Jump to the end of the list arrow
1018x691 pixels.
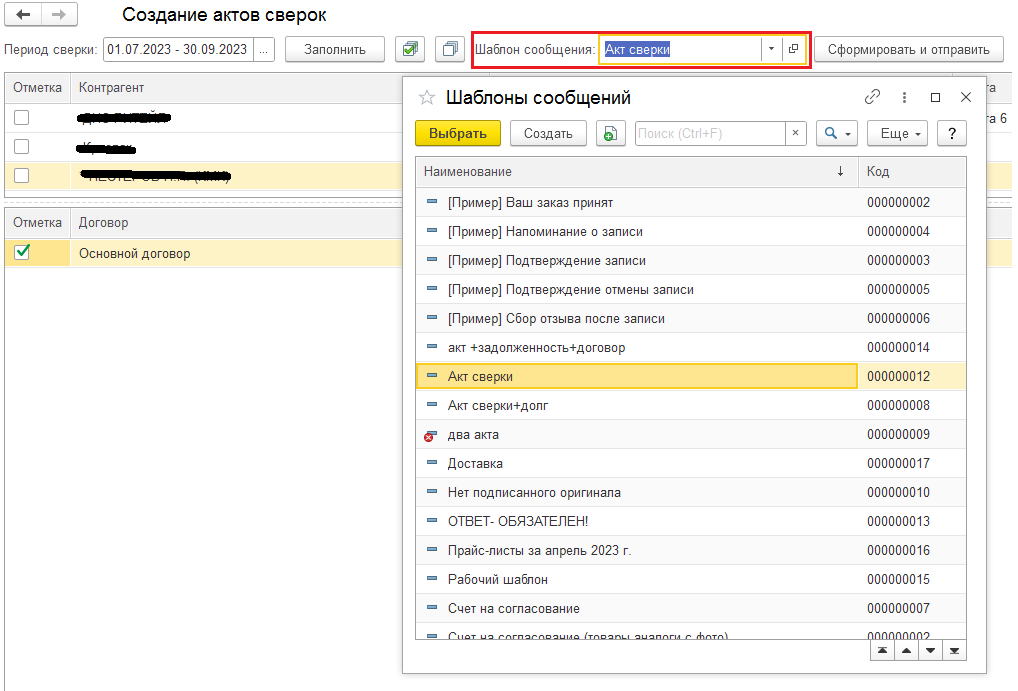coord(954,651)
